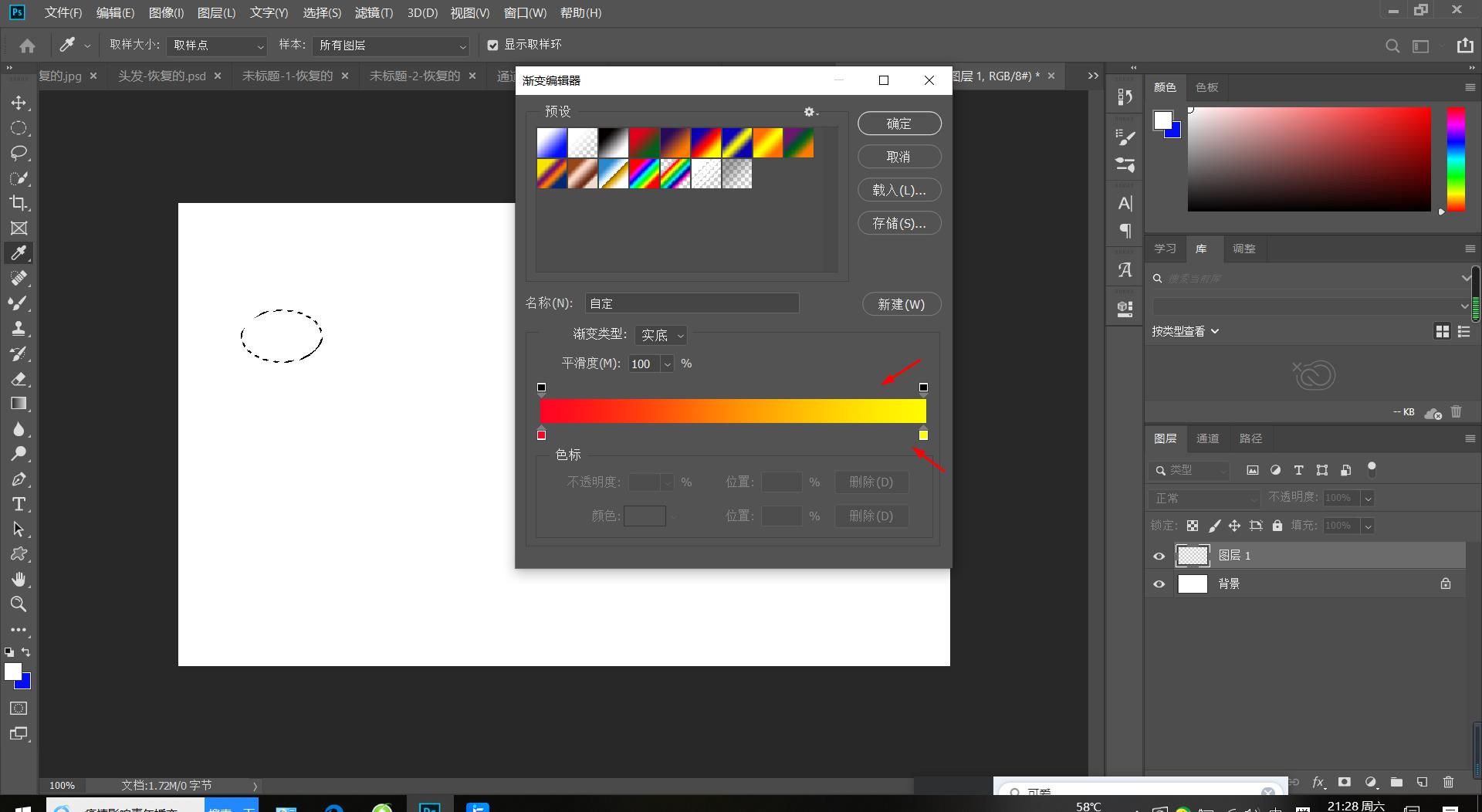
Task: Open the 平滑度 value dropdown arrow
Action: [668, 364]
